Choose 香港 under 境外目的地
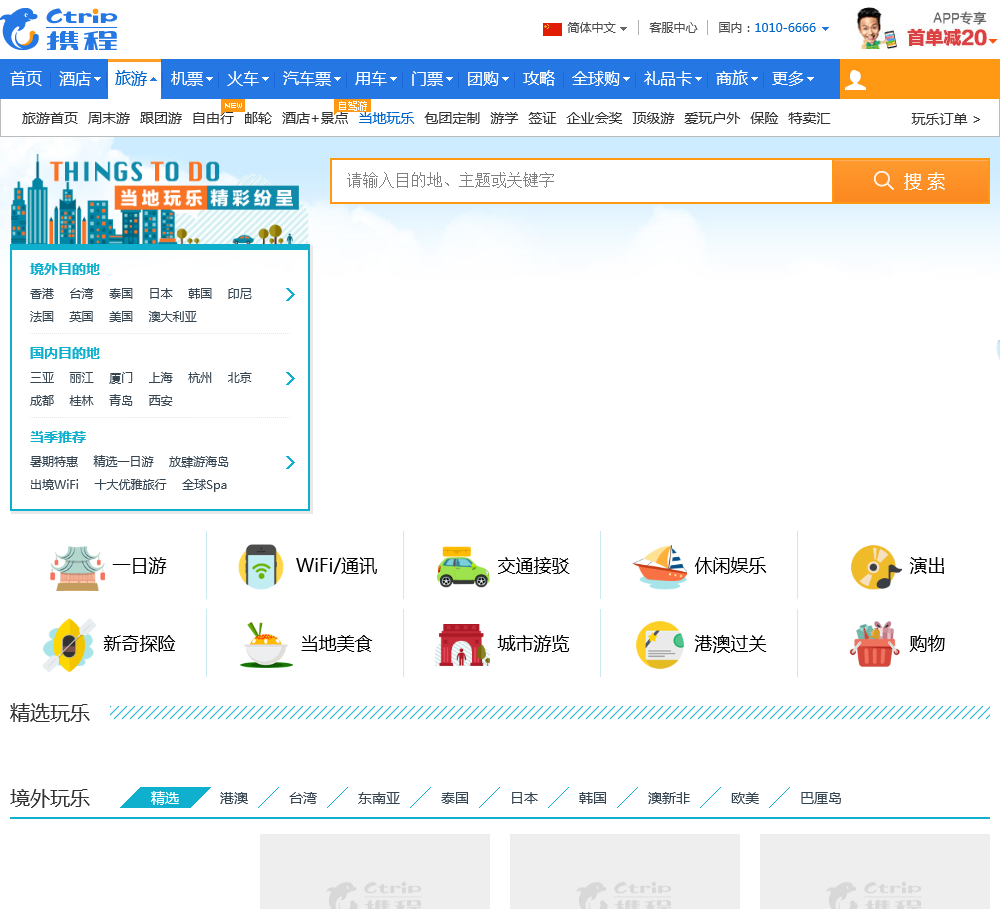Viewport: 1000px width, 909px height. 42,294
